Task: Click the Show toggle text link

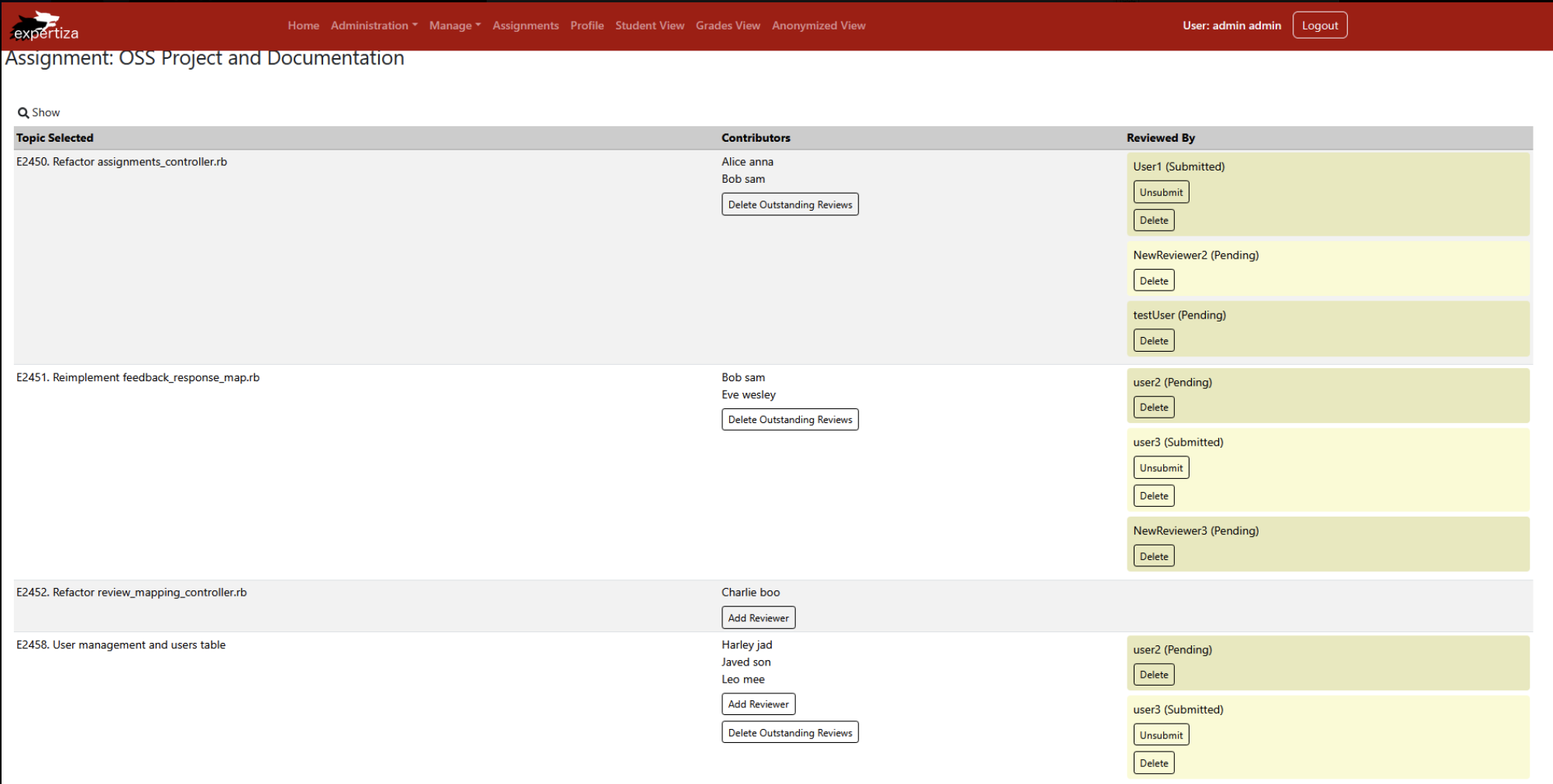Action: point(46,113)
